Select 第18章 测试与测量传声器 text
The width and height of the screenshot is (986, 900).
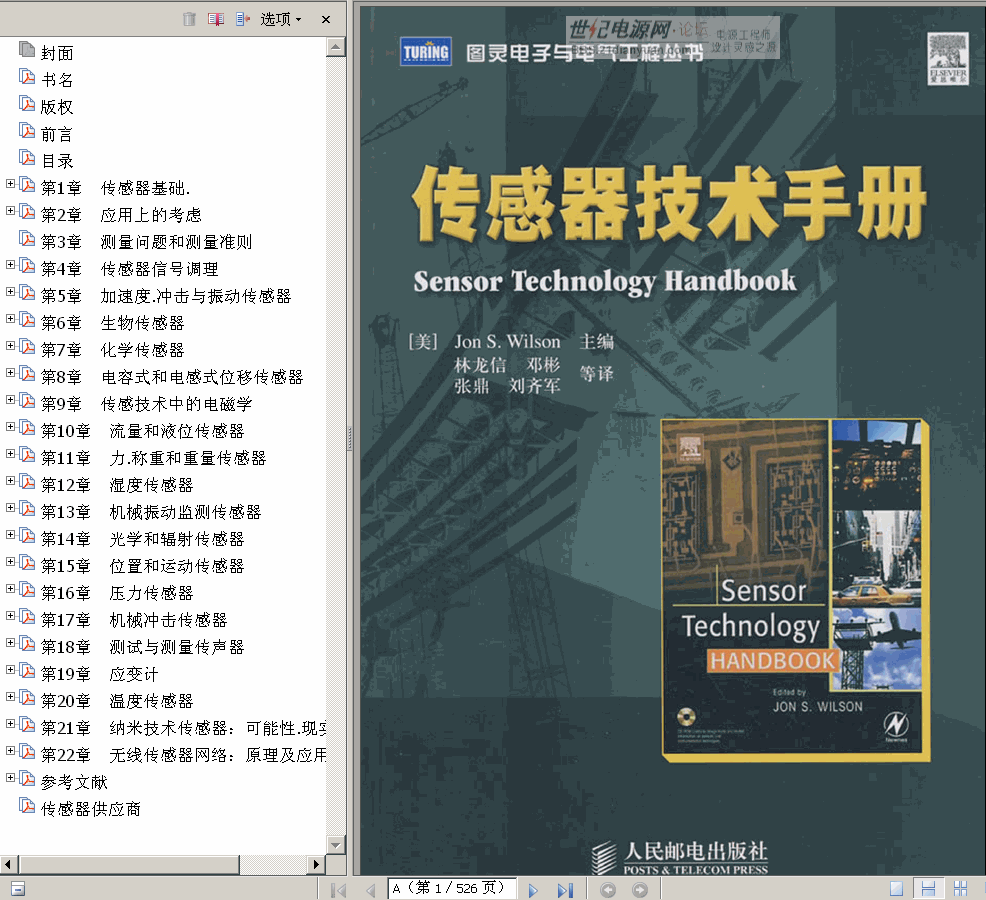point(143,647)
